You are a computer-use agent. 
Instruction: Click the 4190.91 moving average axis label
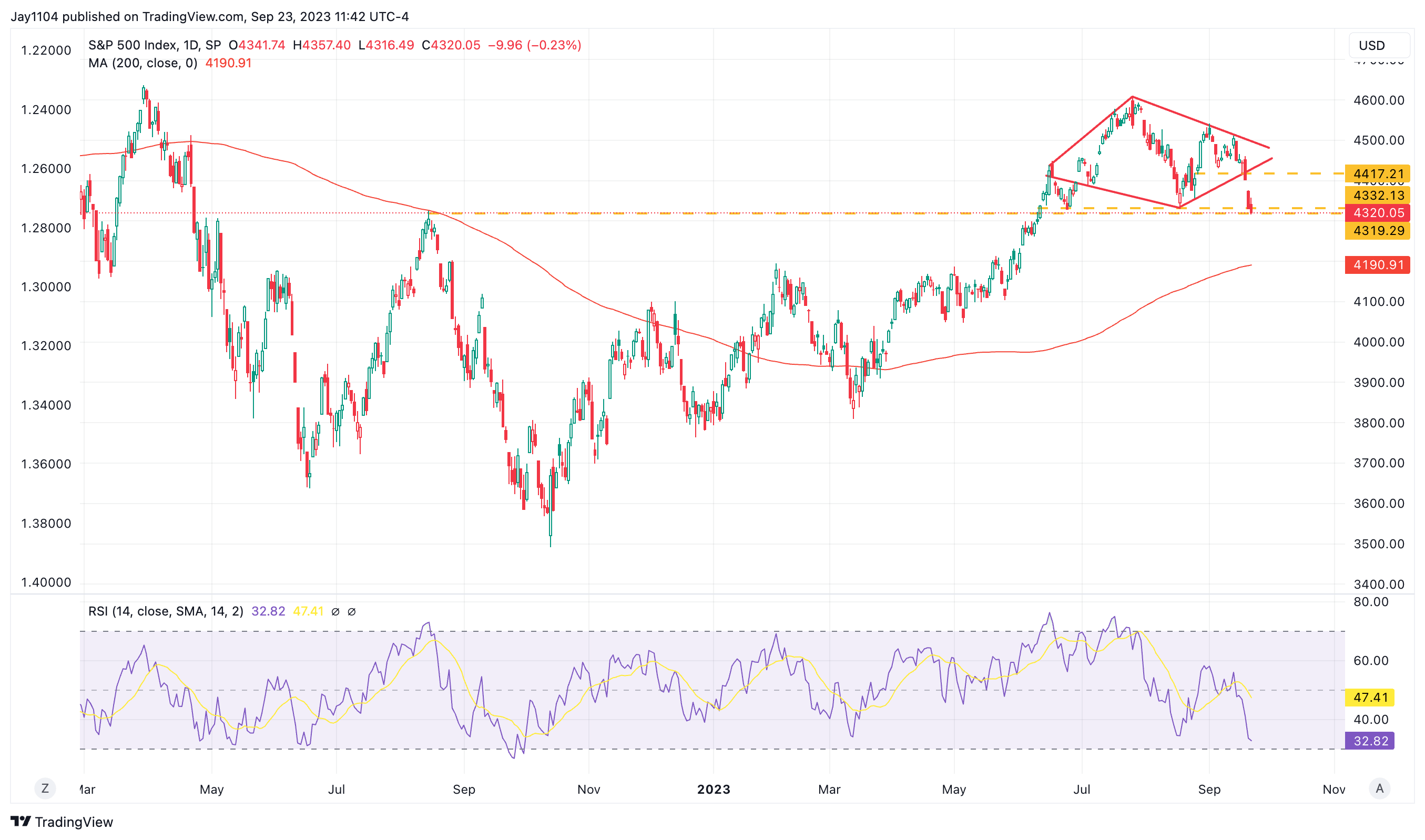pyautogui.click(x=1378, y=265)
